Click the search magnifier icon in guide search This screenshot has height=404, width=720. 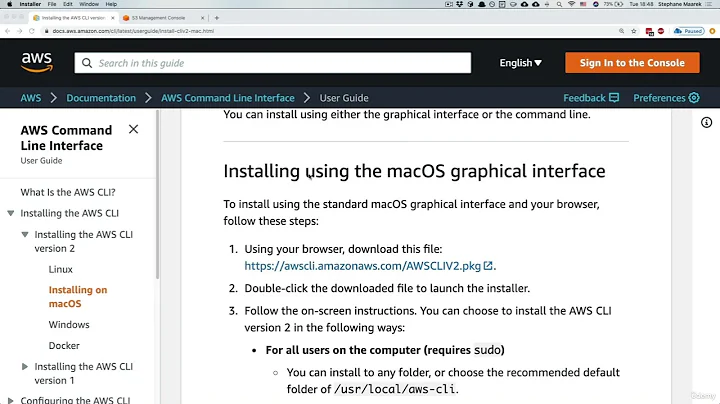pyautogui.click(x=87, y=63)
